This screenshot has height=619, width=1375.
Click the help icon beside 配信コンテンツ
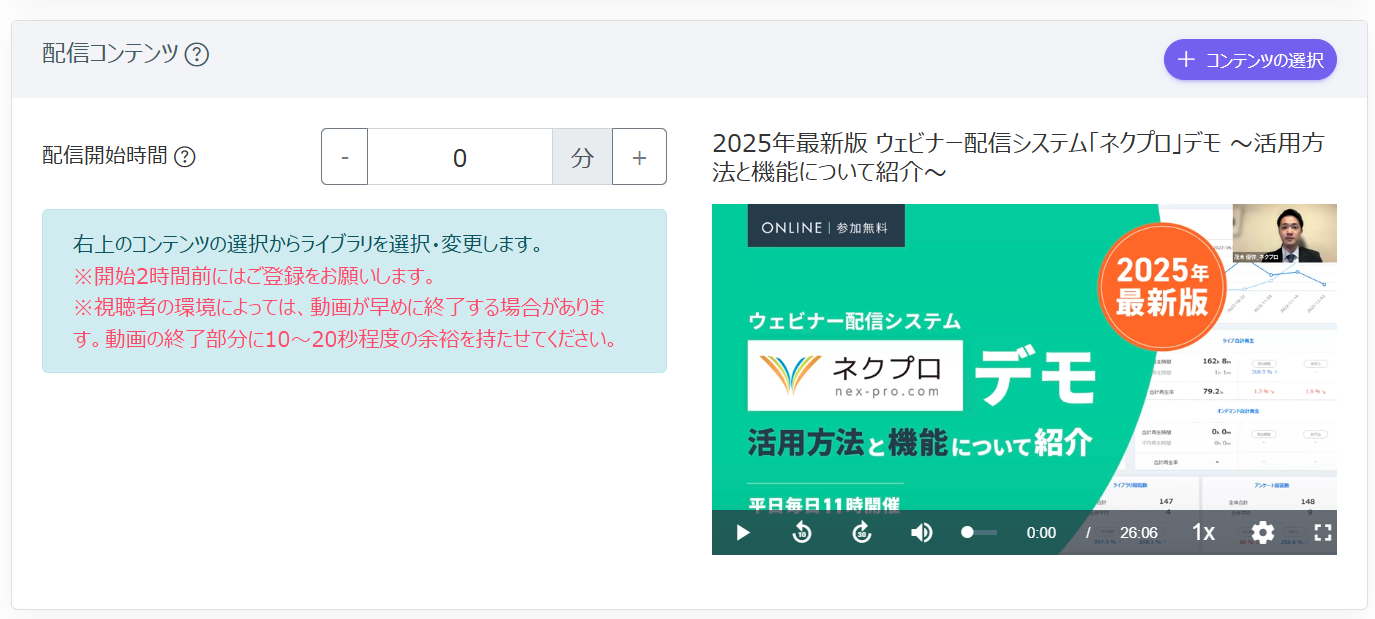(x=197, y=55)
